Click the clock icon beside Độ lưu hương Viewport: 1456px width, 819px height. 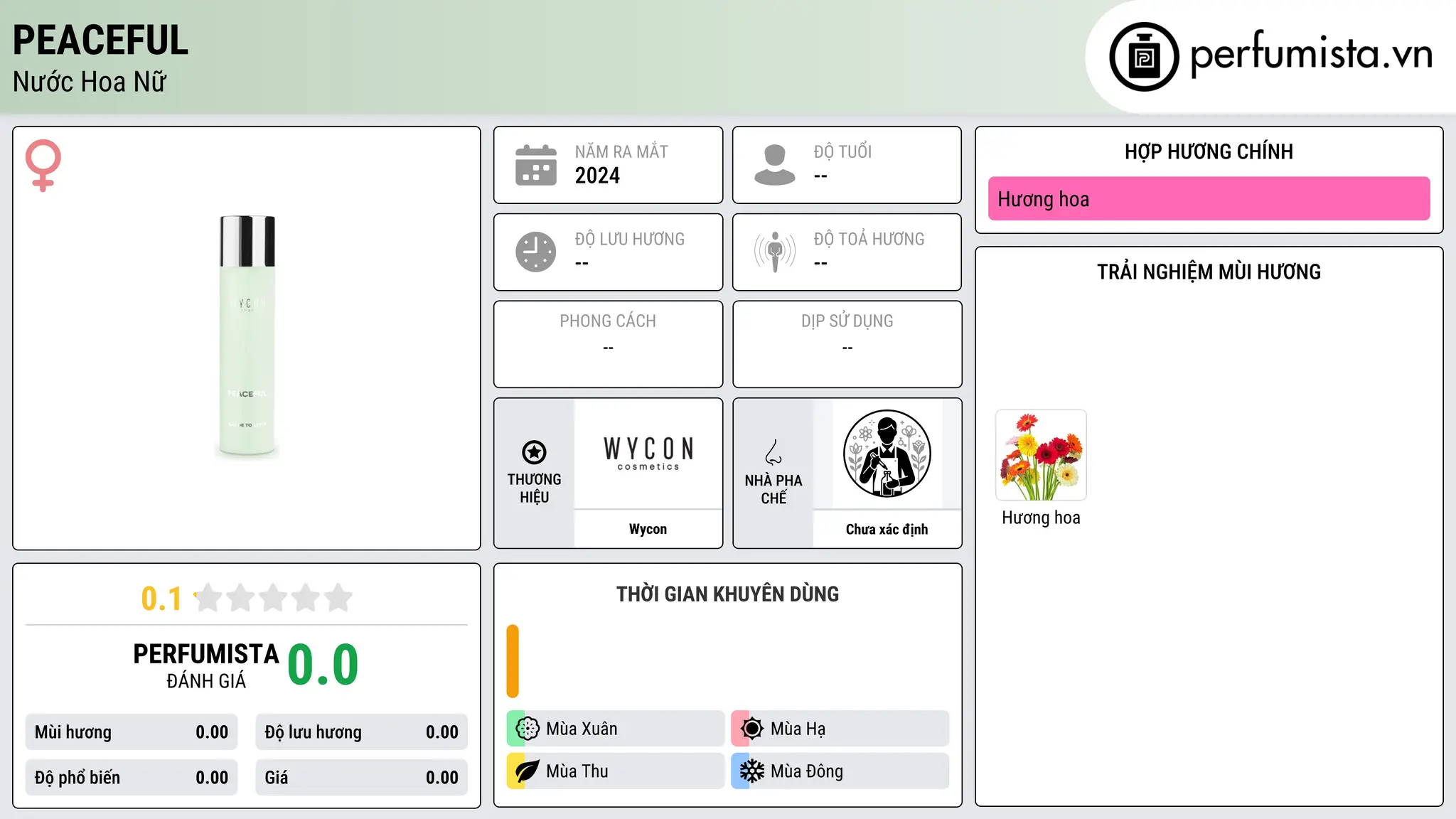536,252
